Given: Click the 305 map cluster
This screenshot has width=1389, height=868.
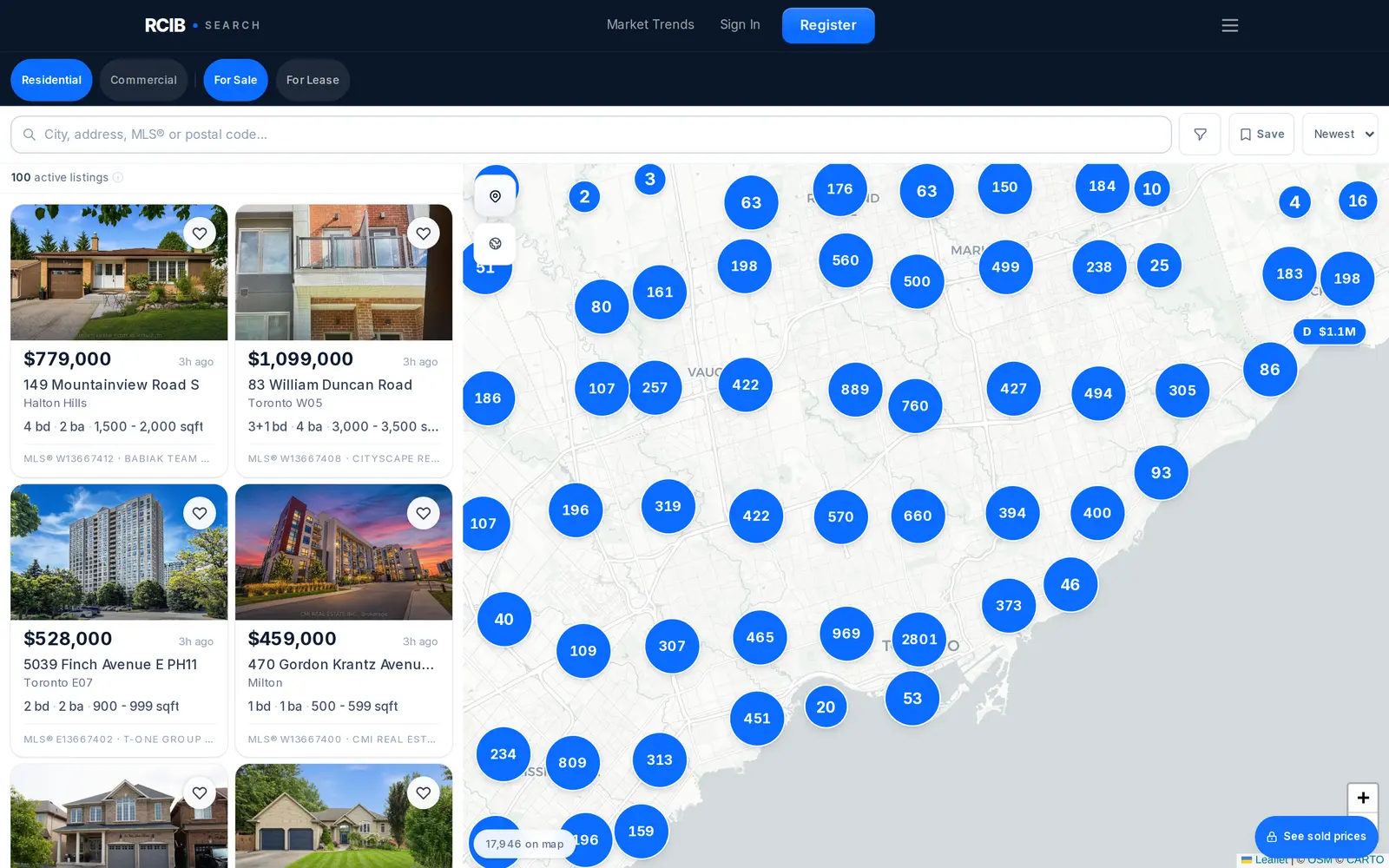Looking at the screenshot, I should 1182,391.
